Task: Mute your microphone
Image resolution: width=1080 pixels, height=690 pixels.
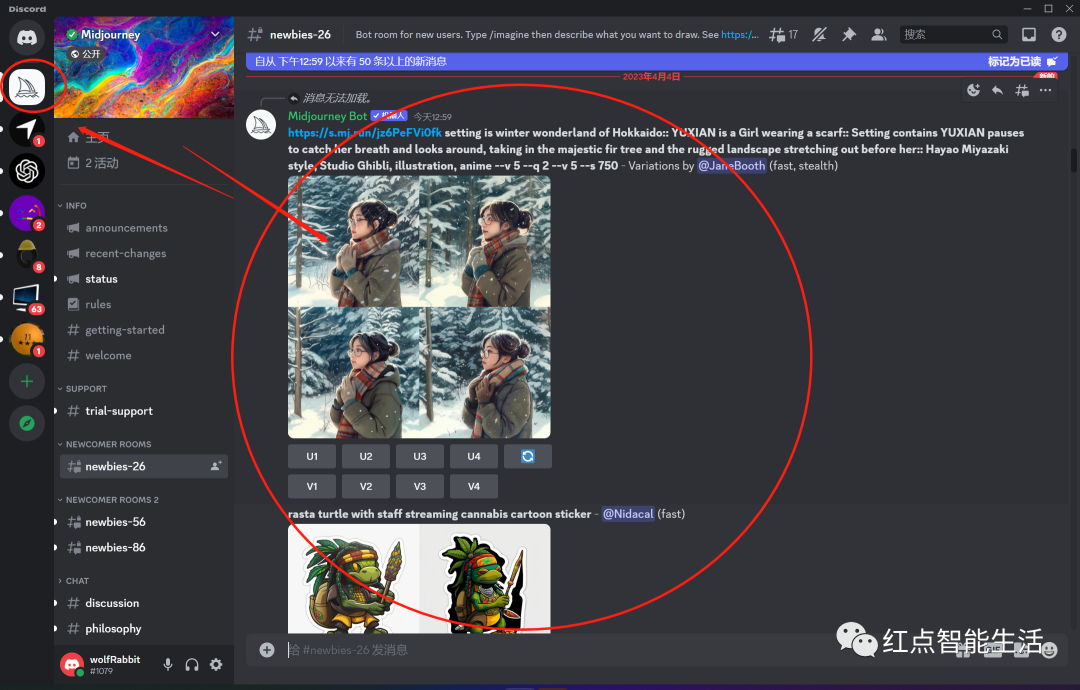Action: coord(167,663)
